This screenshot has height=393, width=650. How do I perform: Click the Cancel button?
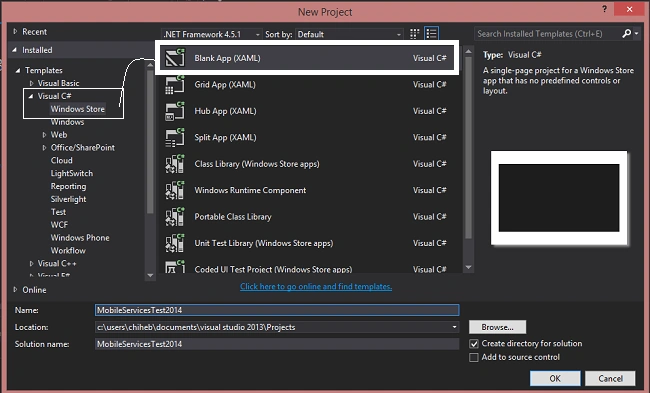[x=610, y=378]
